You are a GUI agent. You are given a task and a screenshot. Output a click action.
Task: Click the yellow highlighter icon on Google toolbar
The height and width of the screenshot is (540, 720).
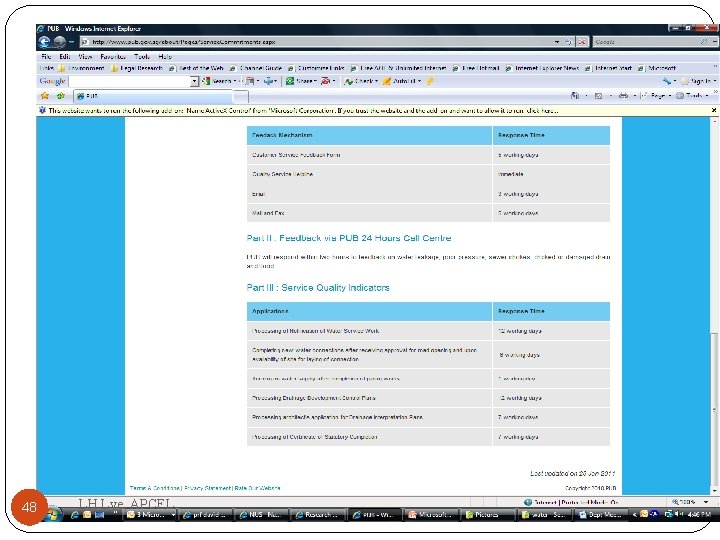(430, 81)
